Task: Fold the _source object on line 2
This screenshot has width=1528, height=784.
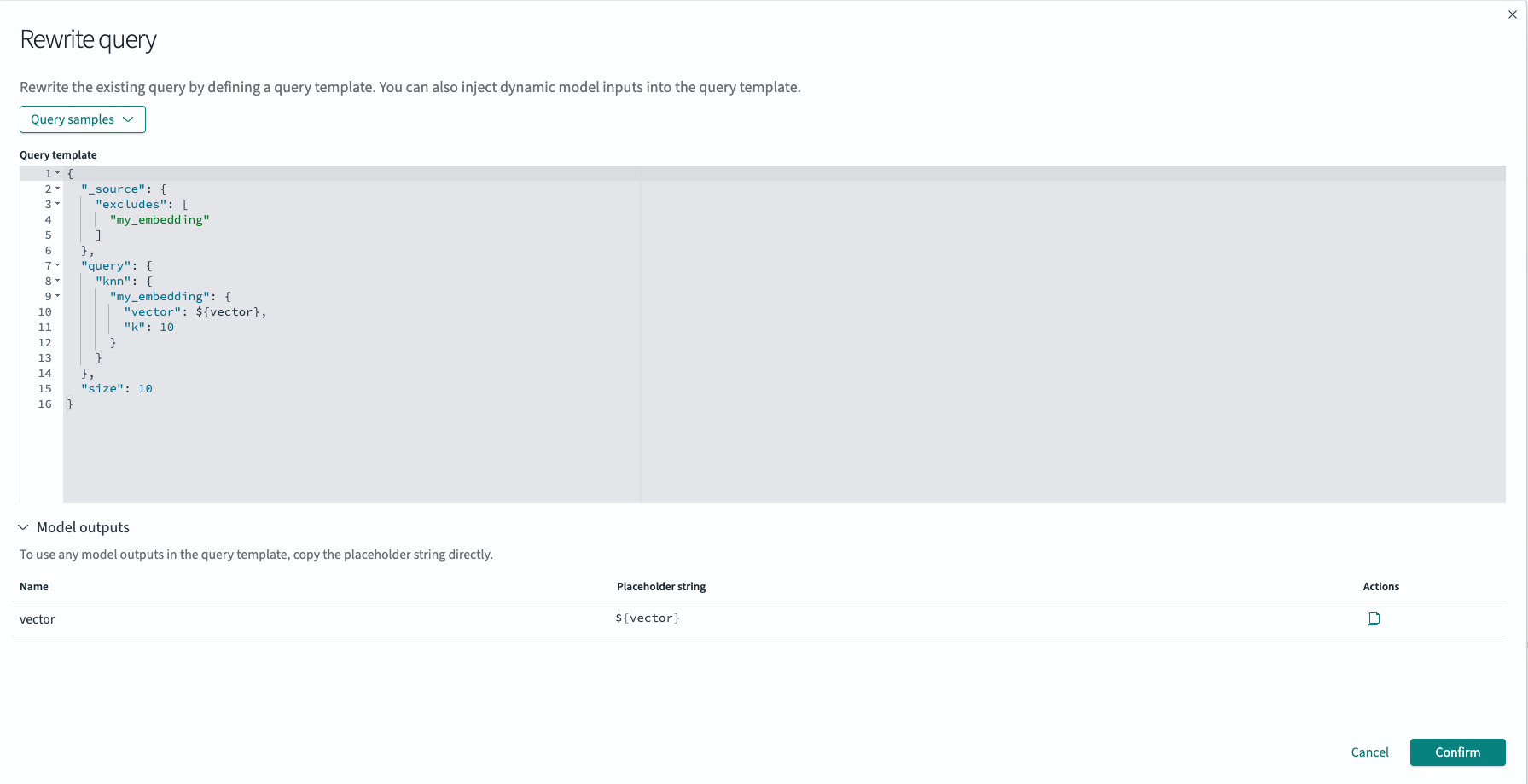Action: pos(58,188)
